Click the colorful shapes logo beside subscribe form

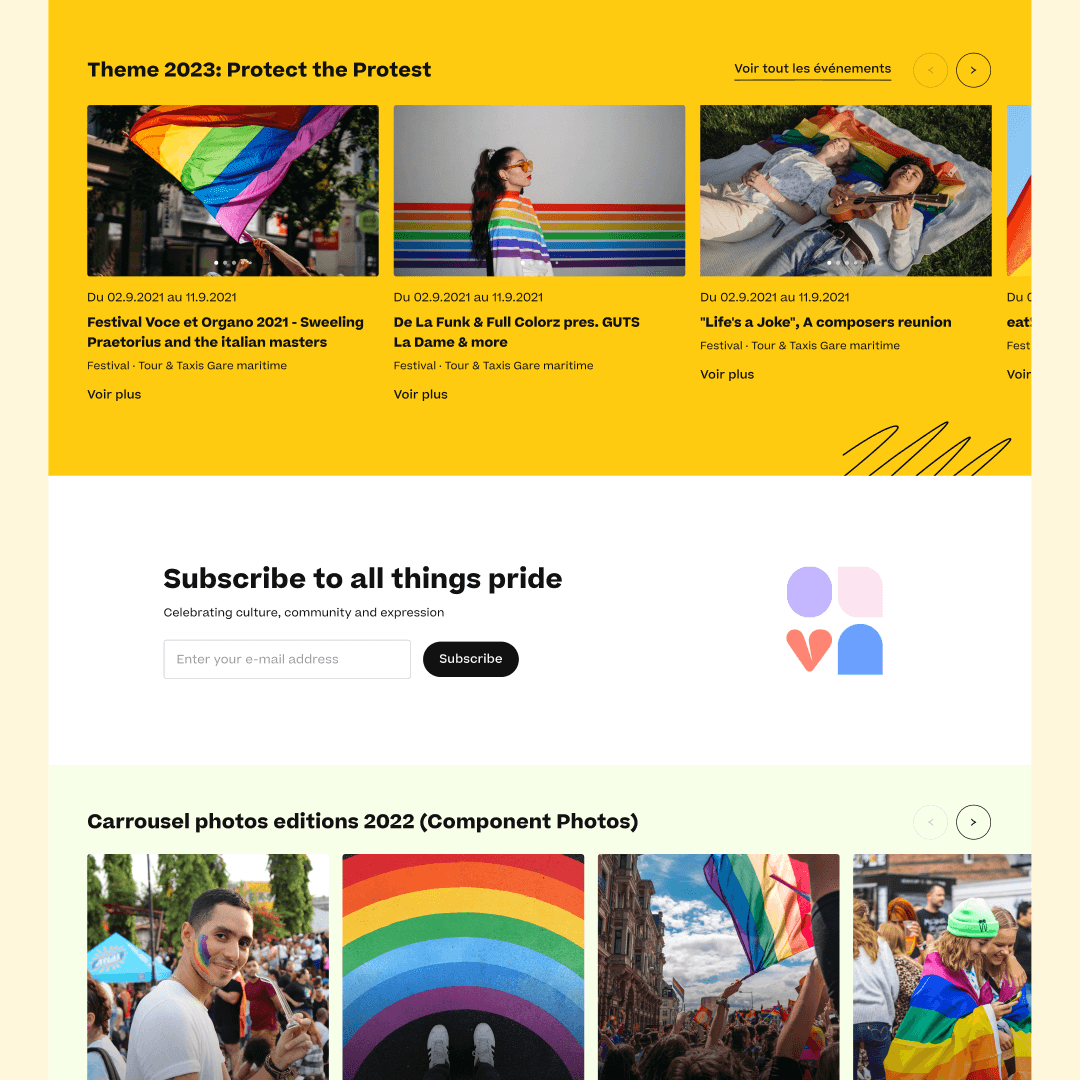[835, 620]
